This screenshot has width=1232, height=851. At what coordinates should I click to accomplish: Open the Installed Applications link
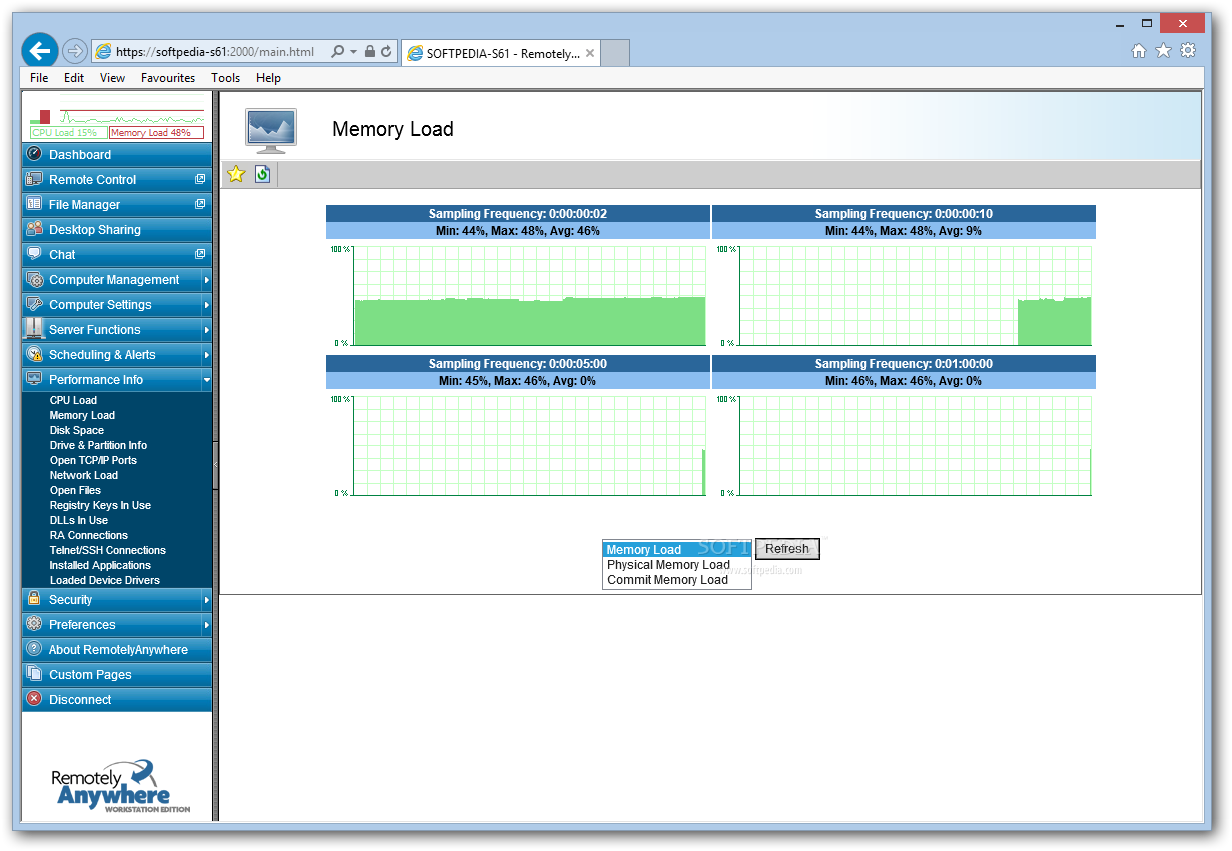[100, 565]
